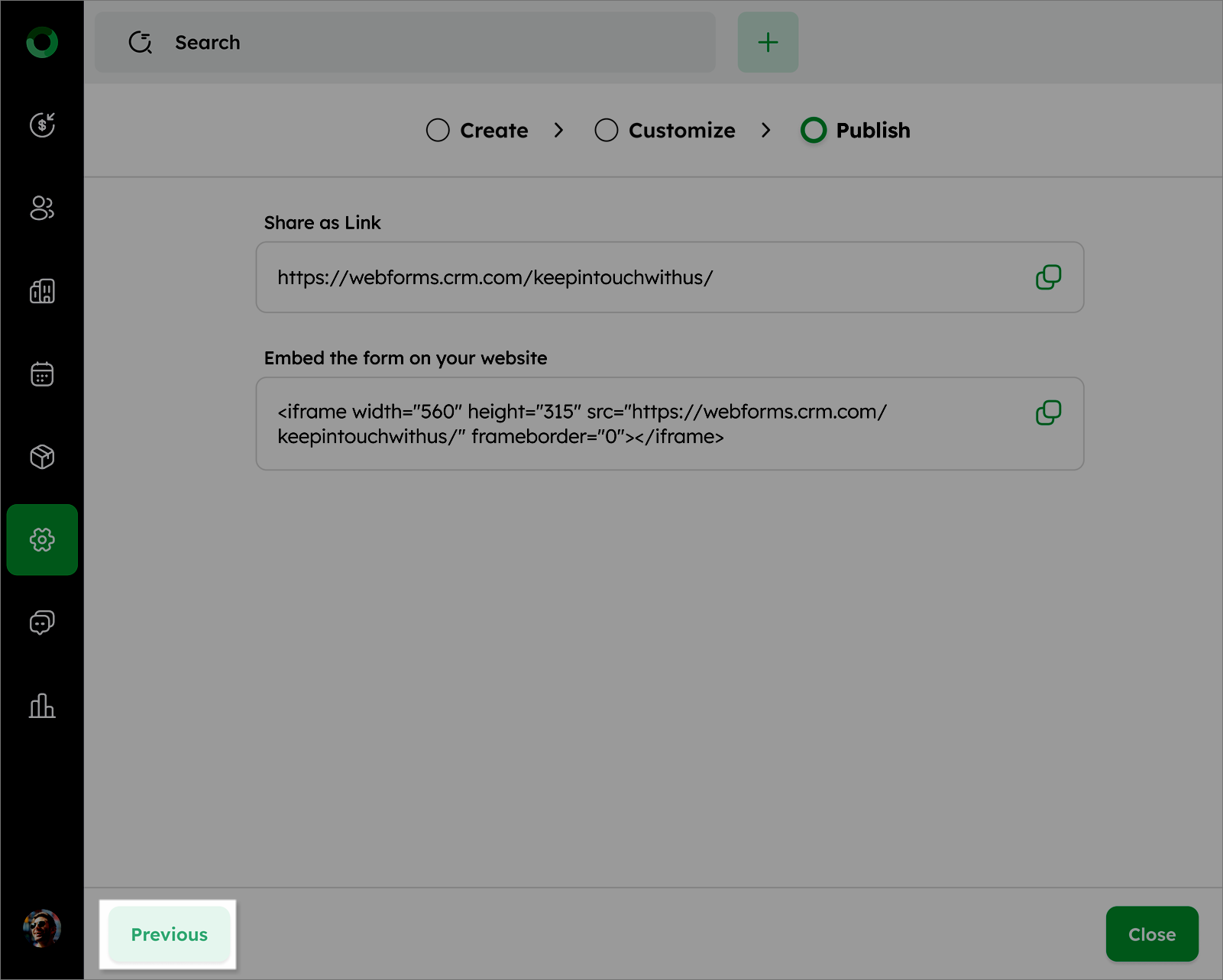Image resolution: width=1223 pixels, height=980 pixels.
Task: Click the Publish step label
Action: (x=873, y=131)
